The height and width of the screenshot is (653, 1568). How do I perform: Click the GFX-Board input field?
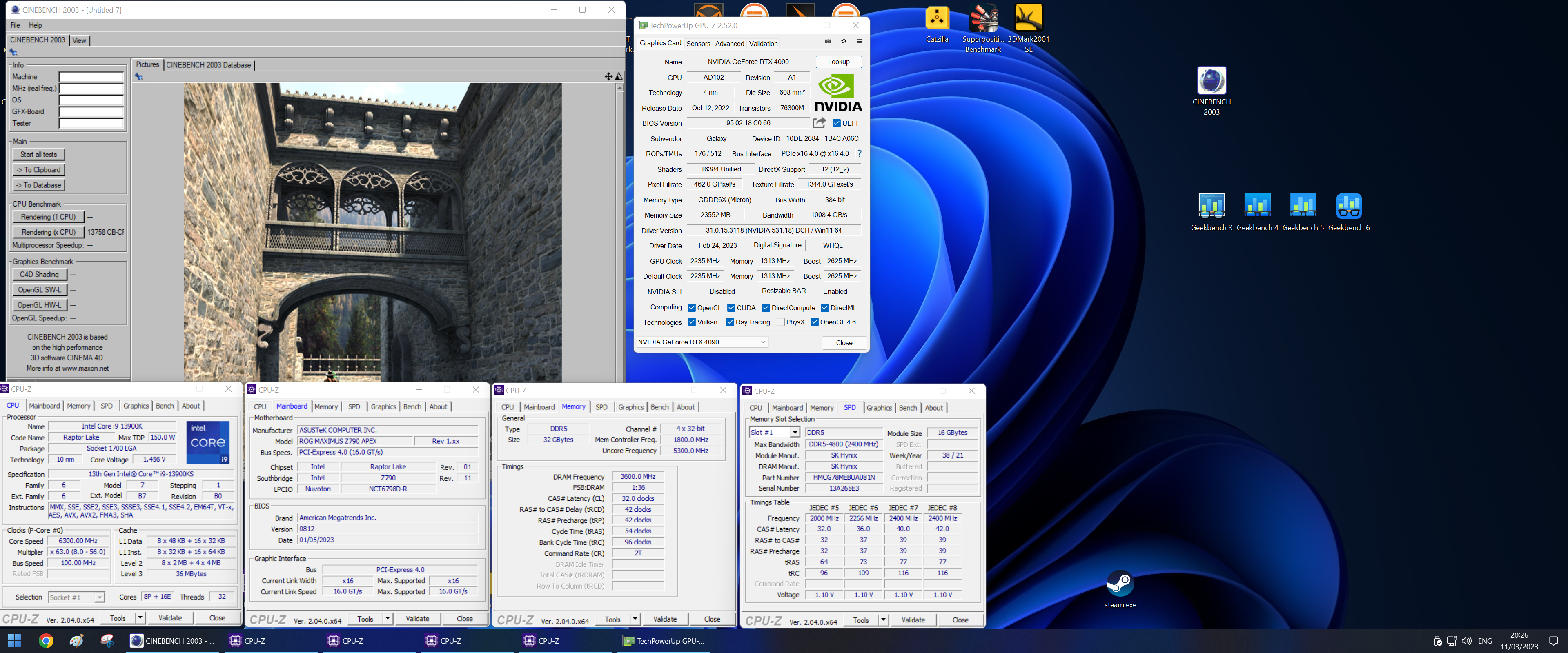coord(91,112)
